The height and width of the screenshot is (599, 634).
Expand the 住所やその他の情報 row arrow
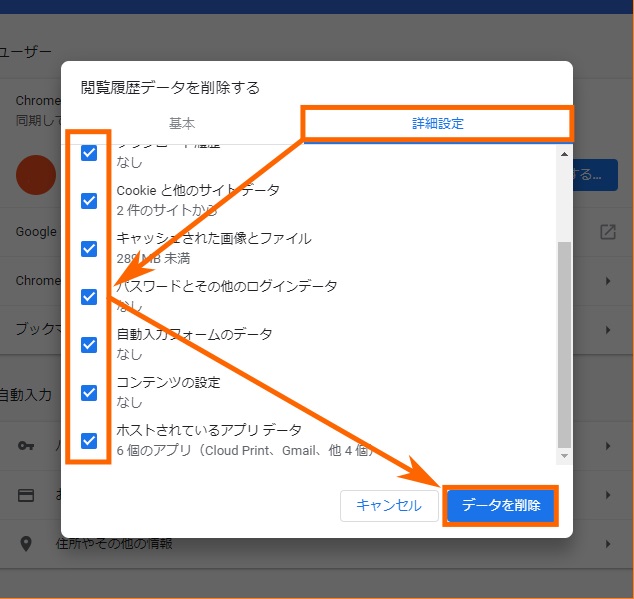pos(608,544)
